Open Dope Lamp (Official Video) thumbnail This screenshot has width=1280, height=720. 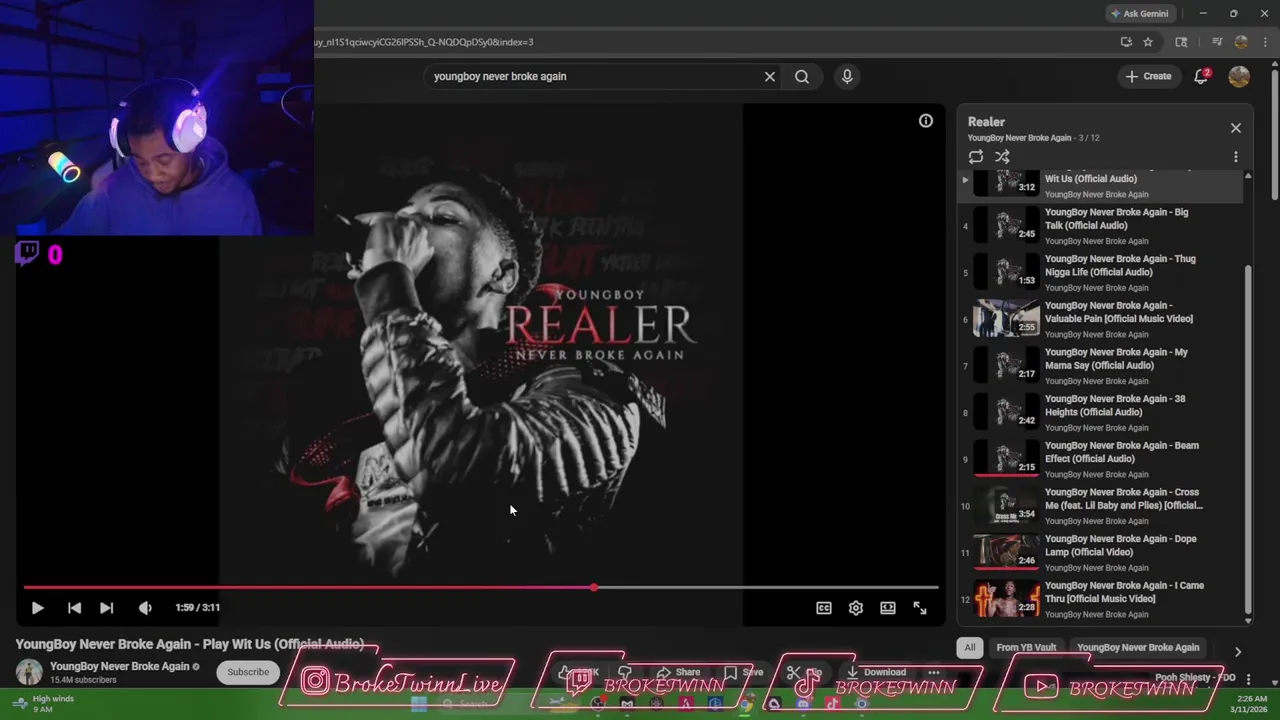(1007, 551)
